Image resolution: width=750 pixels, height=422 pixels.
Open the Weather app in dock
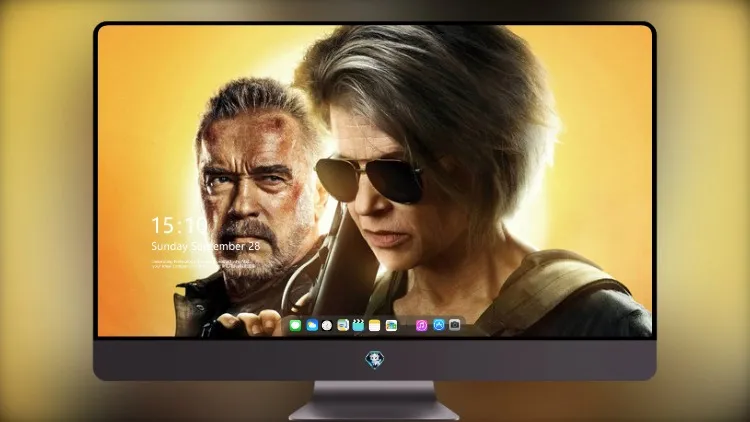click(312, 325)
